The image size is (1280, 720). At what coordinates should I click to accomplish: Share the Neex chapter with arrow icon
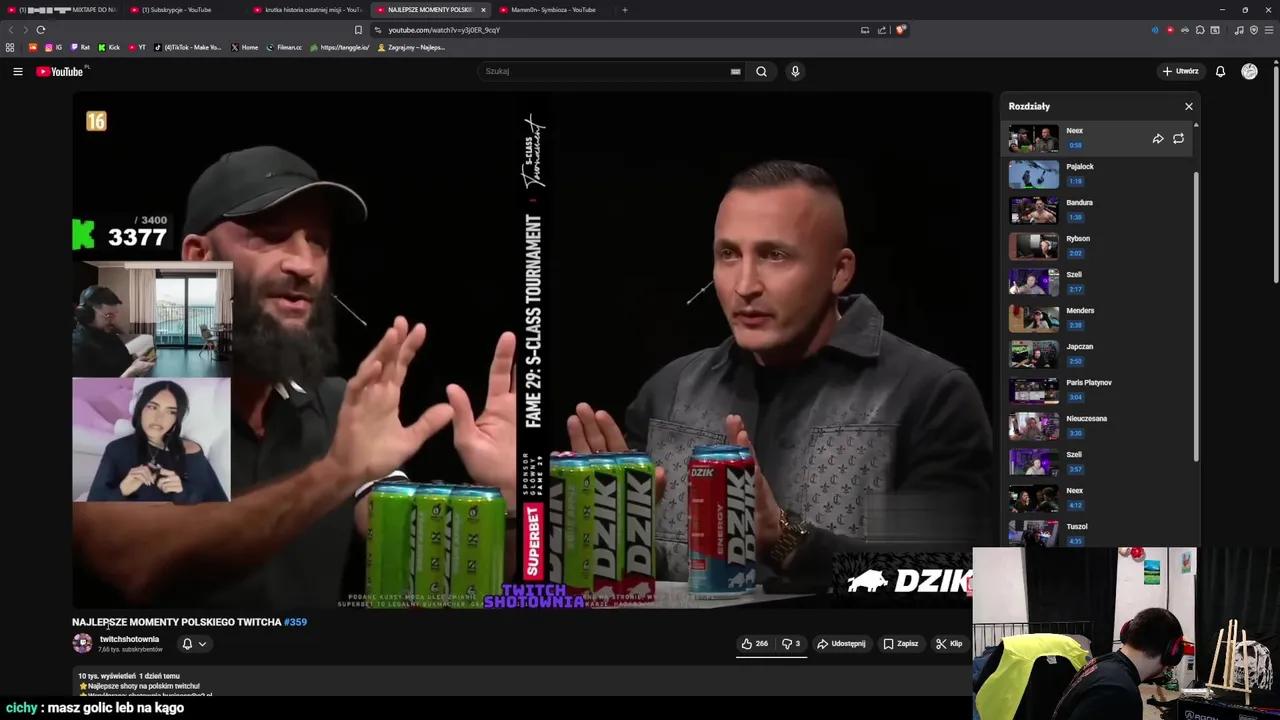1158,139
